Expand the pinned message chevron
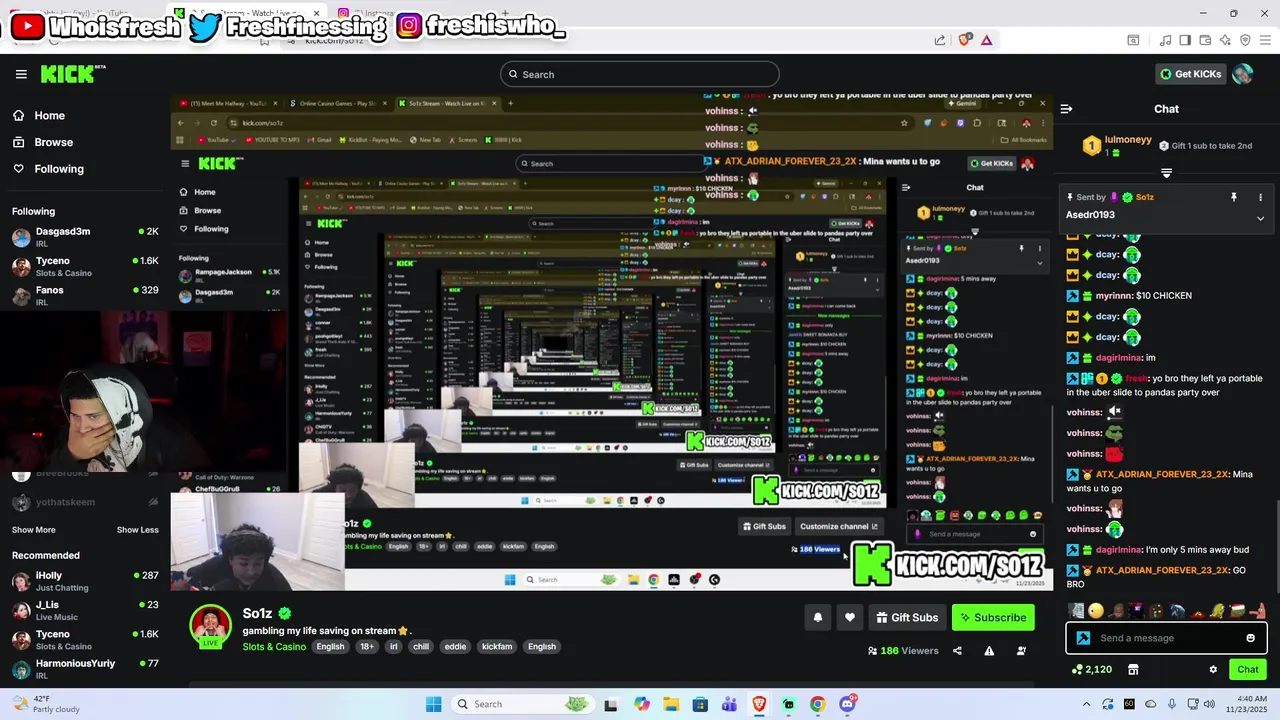 click(1260, 218)
